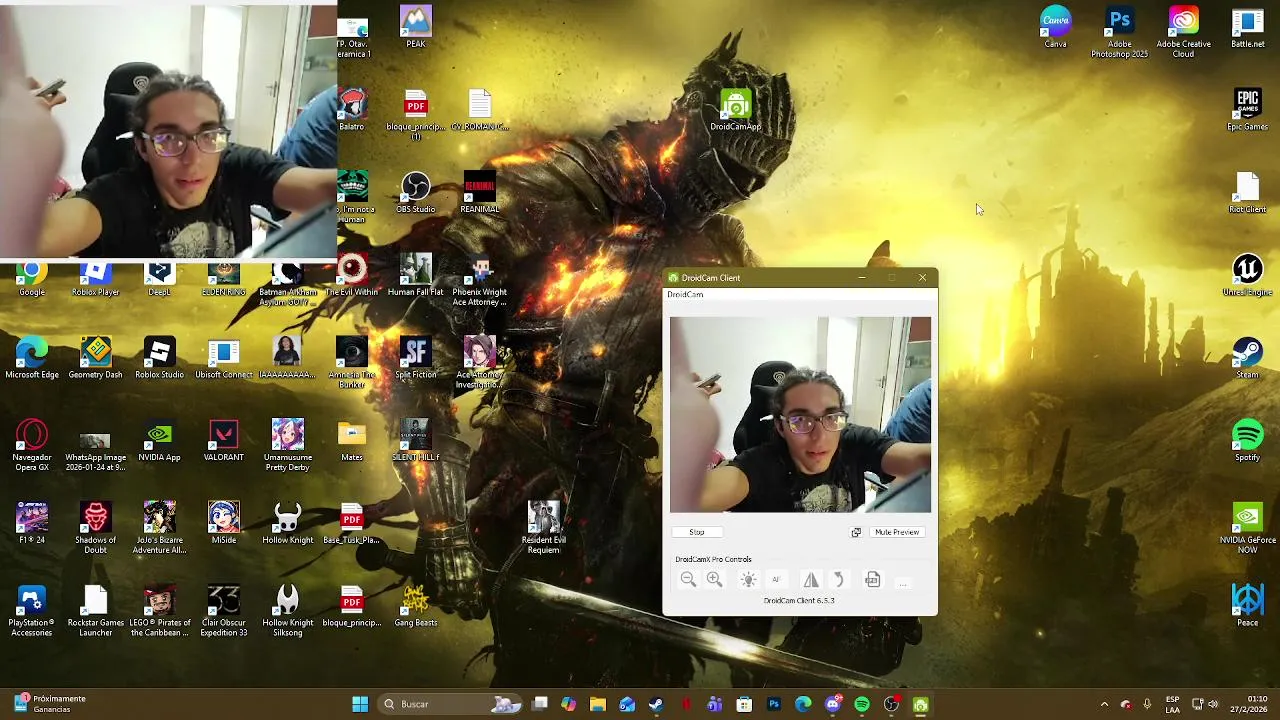Select Phoenix Wright Ace Attorney icon
This screenshot has width=1280, height=720.
[x=480, y=280]
